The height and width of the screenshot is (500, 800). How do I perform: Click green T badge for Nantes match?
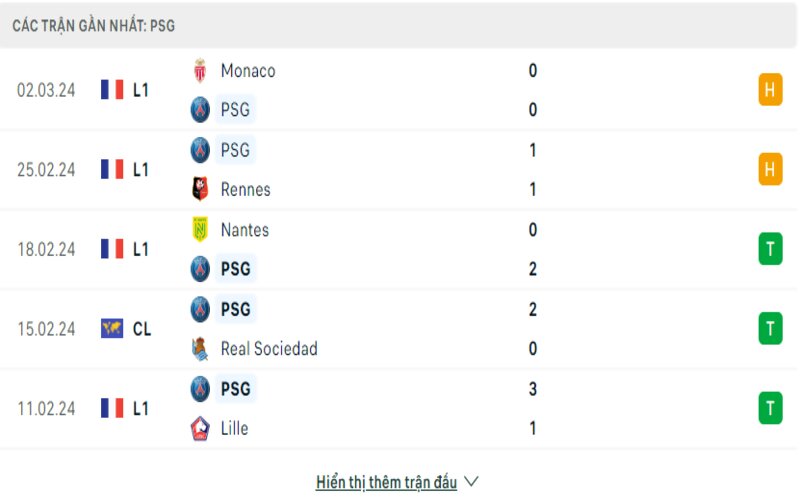(x=769, y=249)
